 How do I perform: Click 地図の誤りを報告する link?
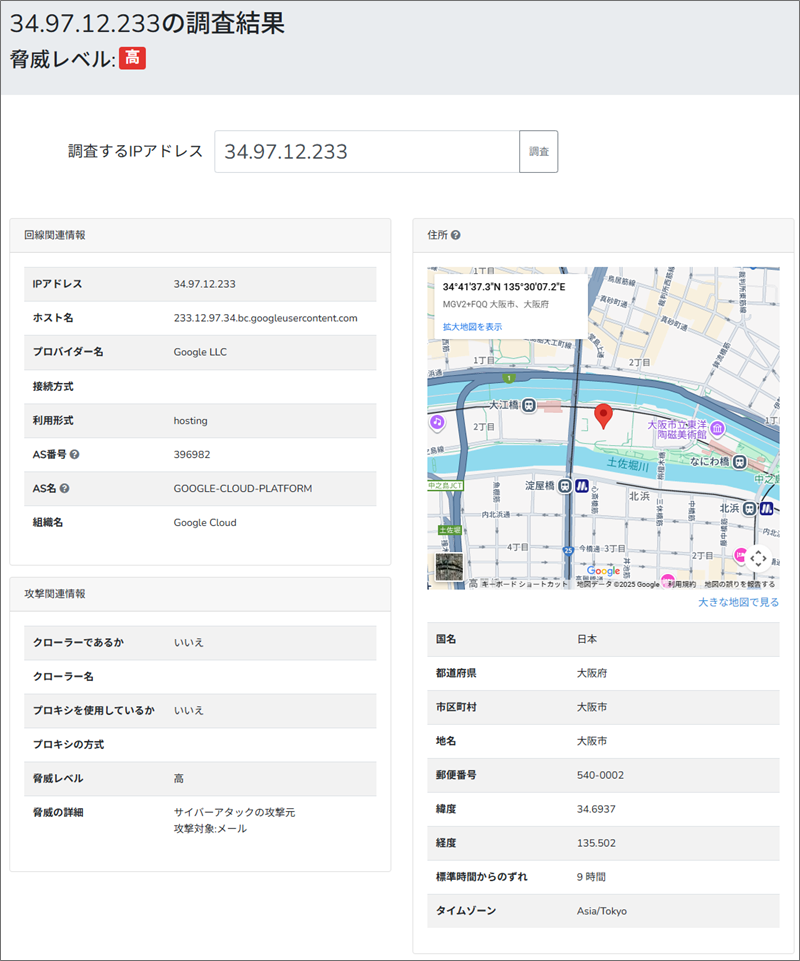point(741,584)
